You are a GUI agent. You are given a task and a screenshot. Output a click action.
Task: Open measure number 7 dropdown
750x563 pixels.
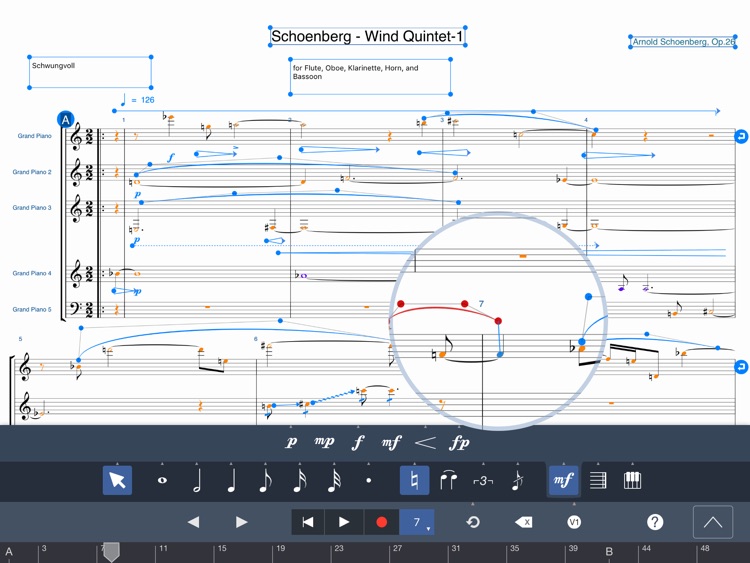coord(417,522)
